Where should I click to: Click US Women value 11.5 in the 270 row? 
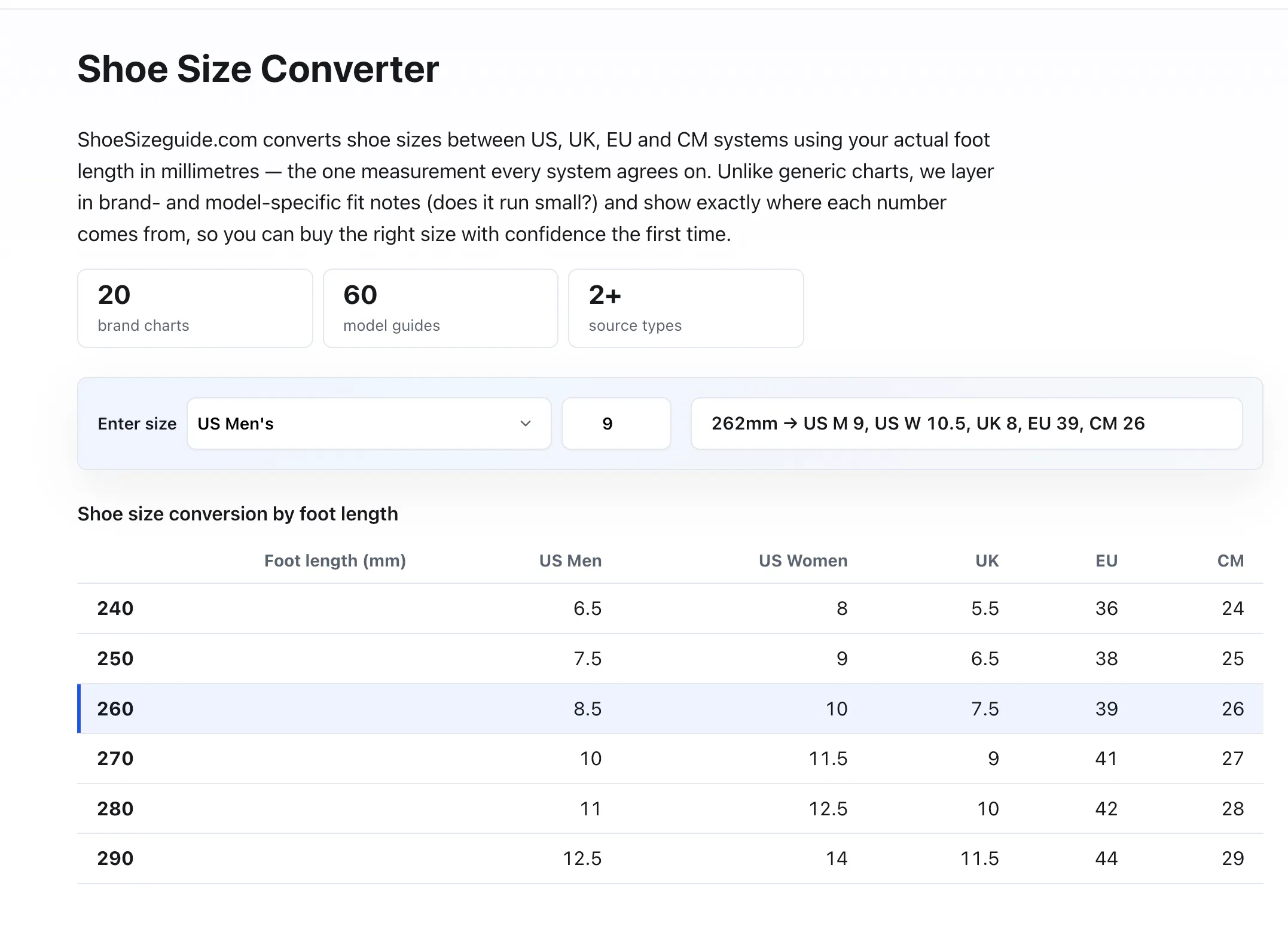pos(828,759)
